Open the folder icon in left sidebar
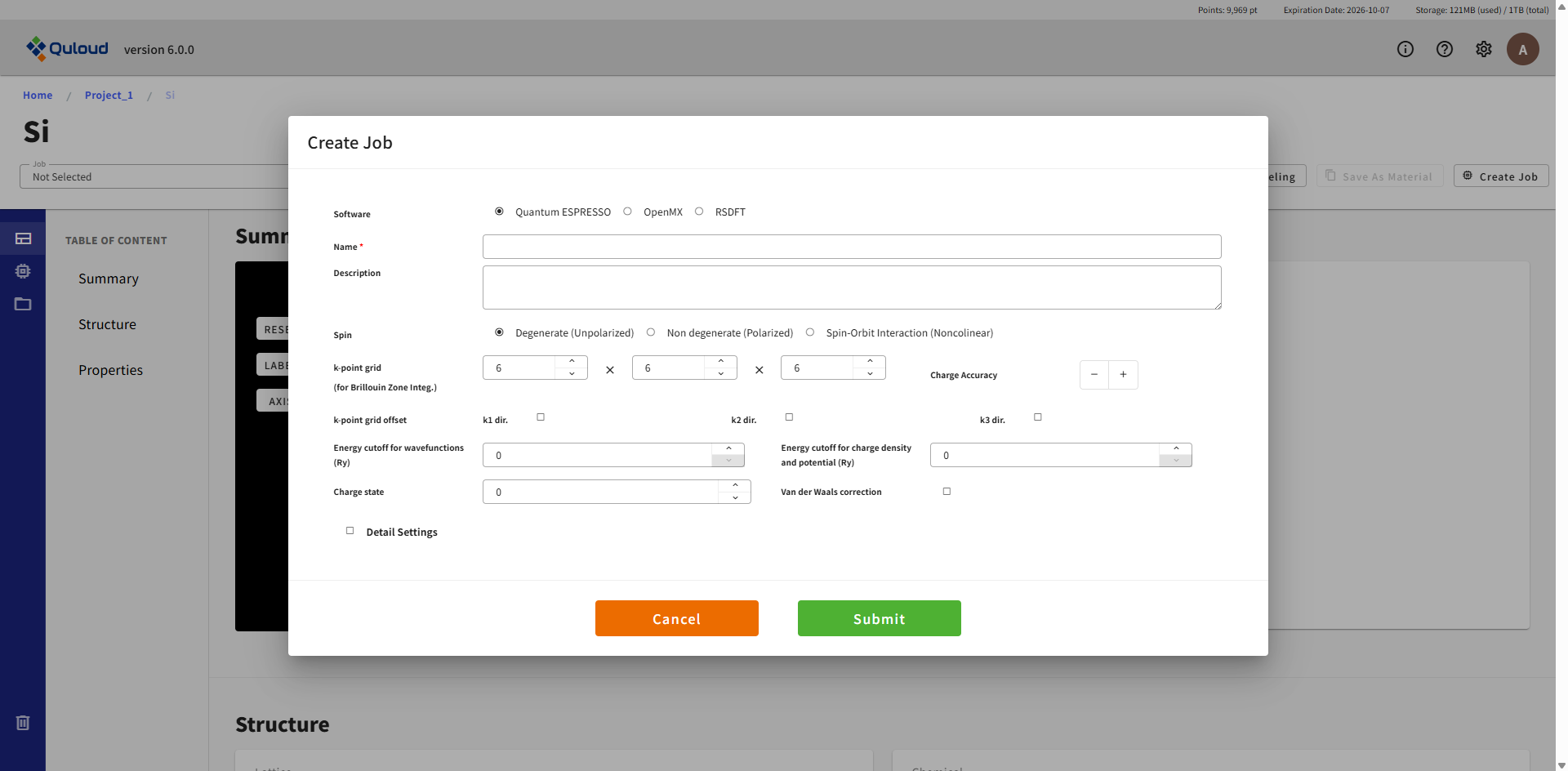This screenshot has width=1568, height=771. pos(23,304)
